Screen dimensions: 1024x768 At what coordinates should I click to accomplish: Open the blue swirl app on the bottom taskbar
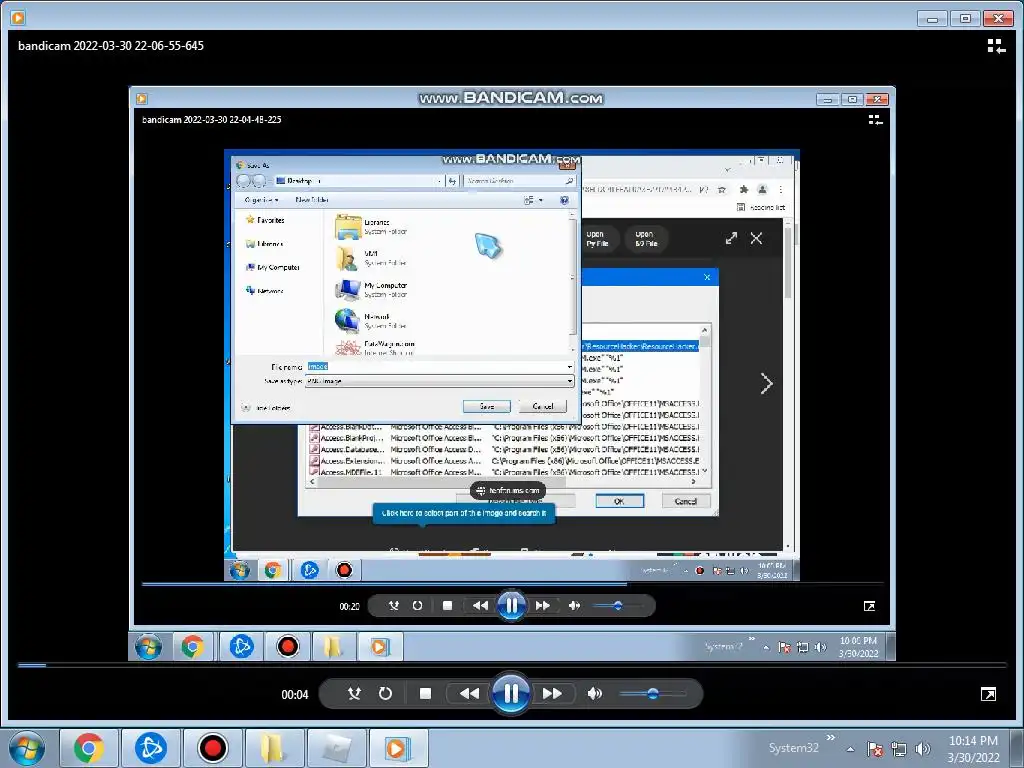click(151, 748)
